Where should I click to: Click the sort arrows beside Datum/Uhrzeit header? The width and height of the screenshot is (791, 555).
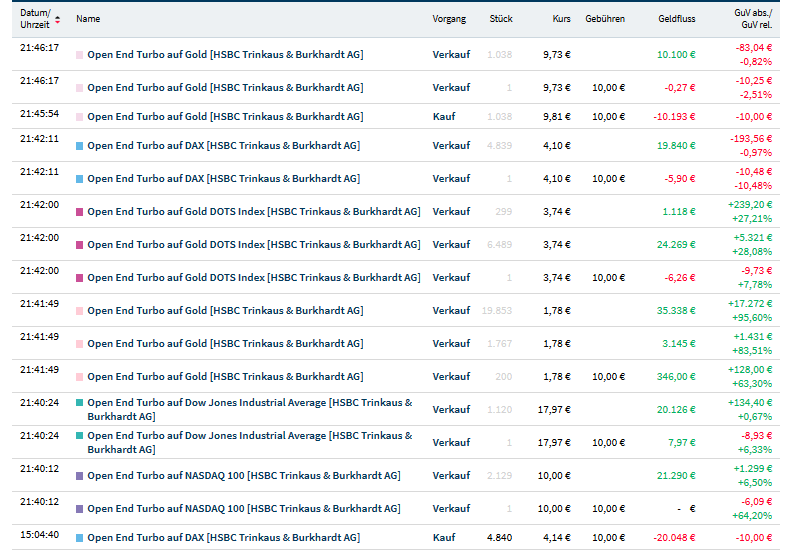tap(57, 19)
